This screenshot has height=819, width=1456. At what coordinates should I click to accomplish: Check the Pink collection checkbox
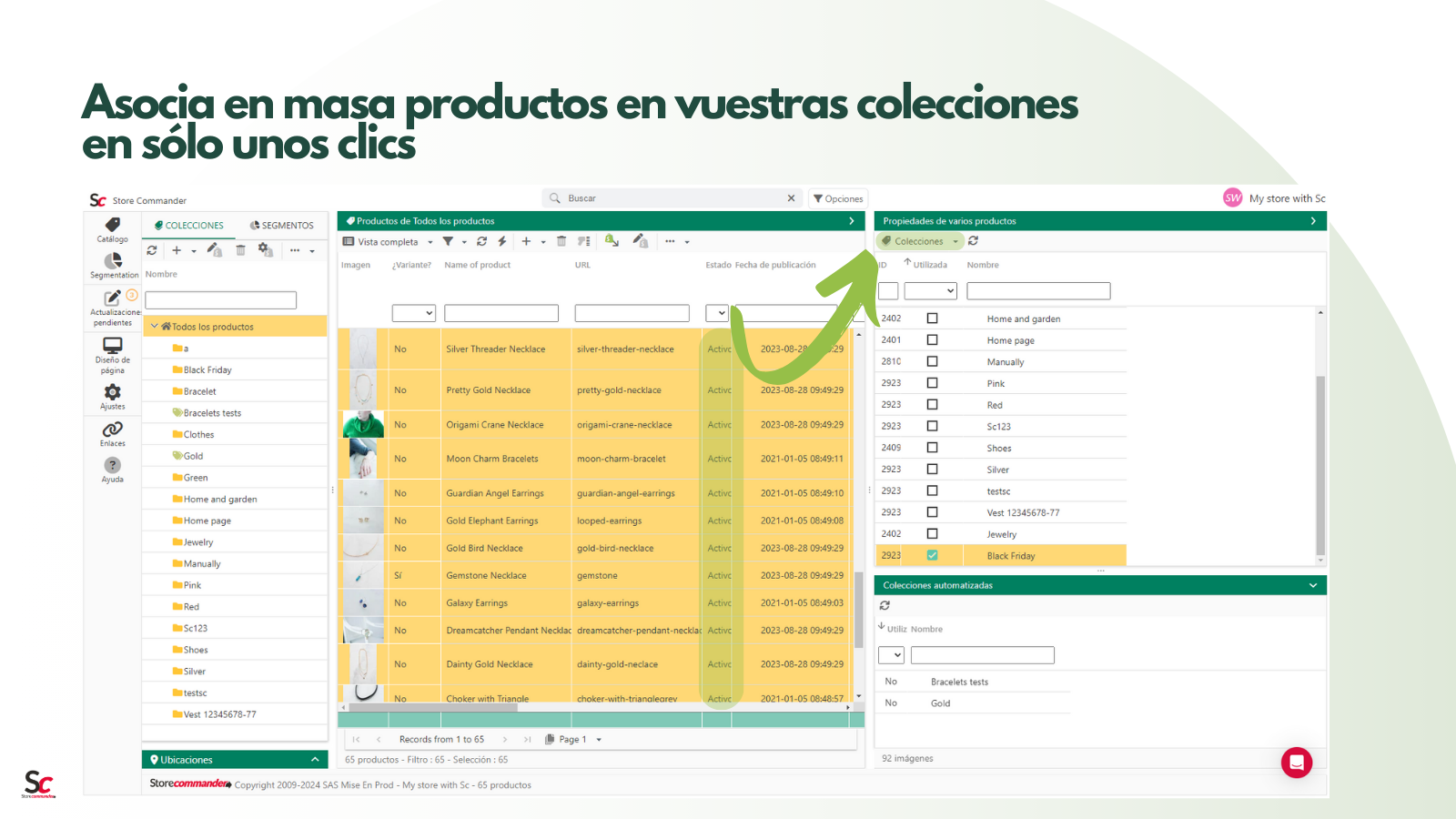pos(932,383)
